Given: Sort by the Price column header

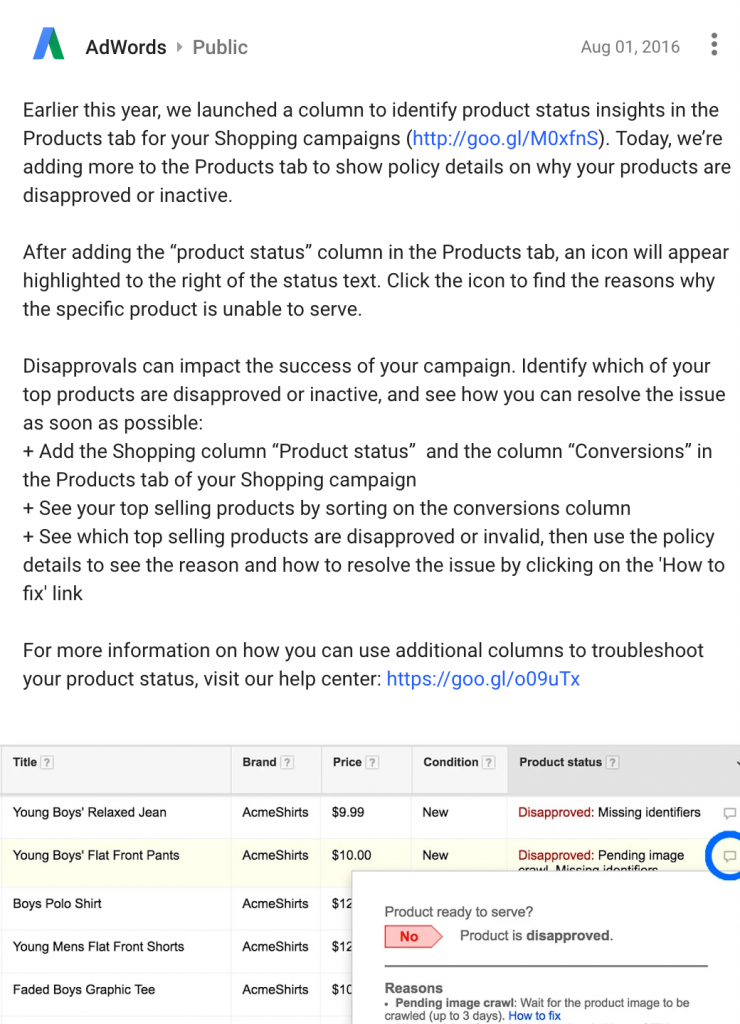Looking at the screenshot, I should (x=347, y=762).
